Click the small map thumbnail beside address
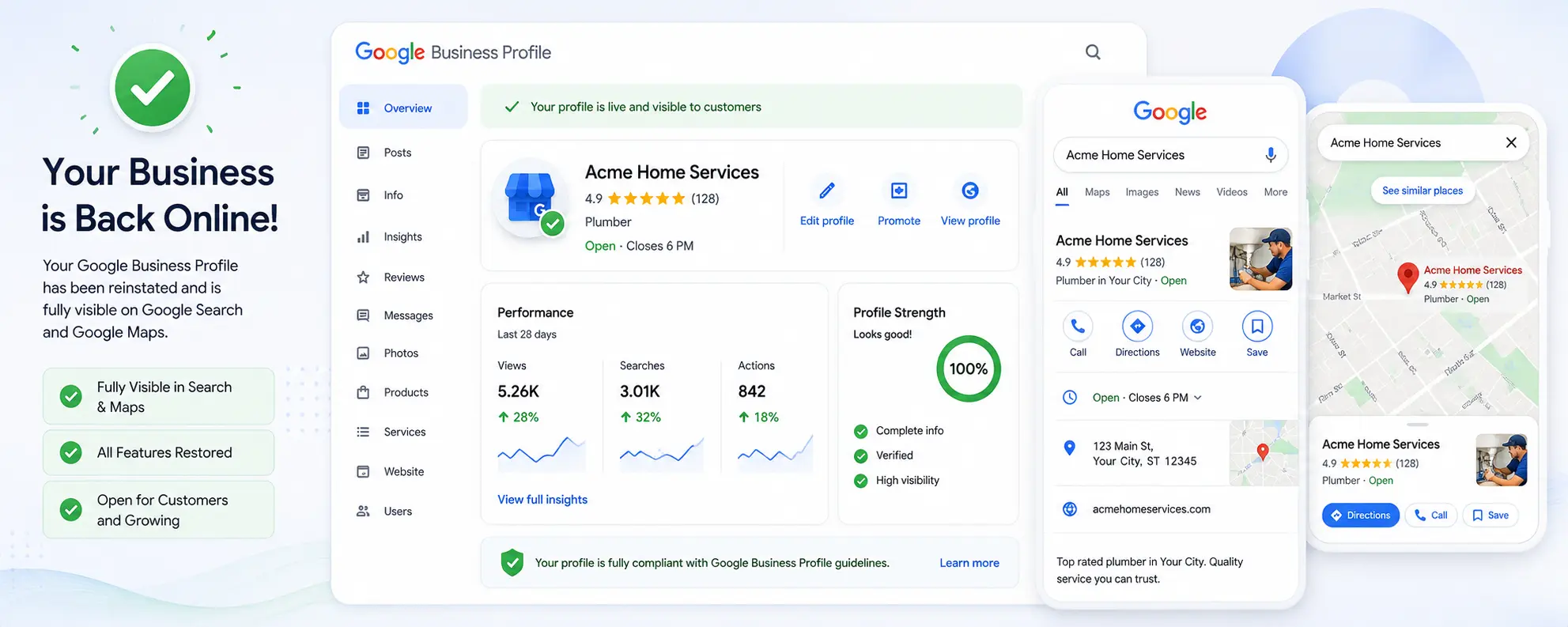1568x627 pixels. [1264, 453]
